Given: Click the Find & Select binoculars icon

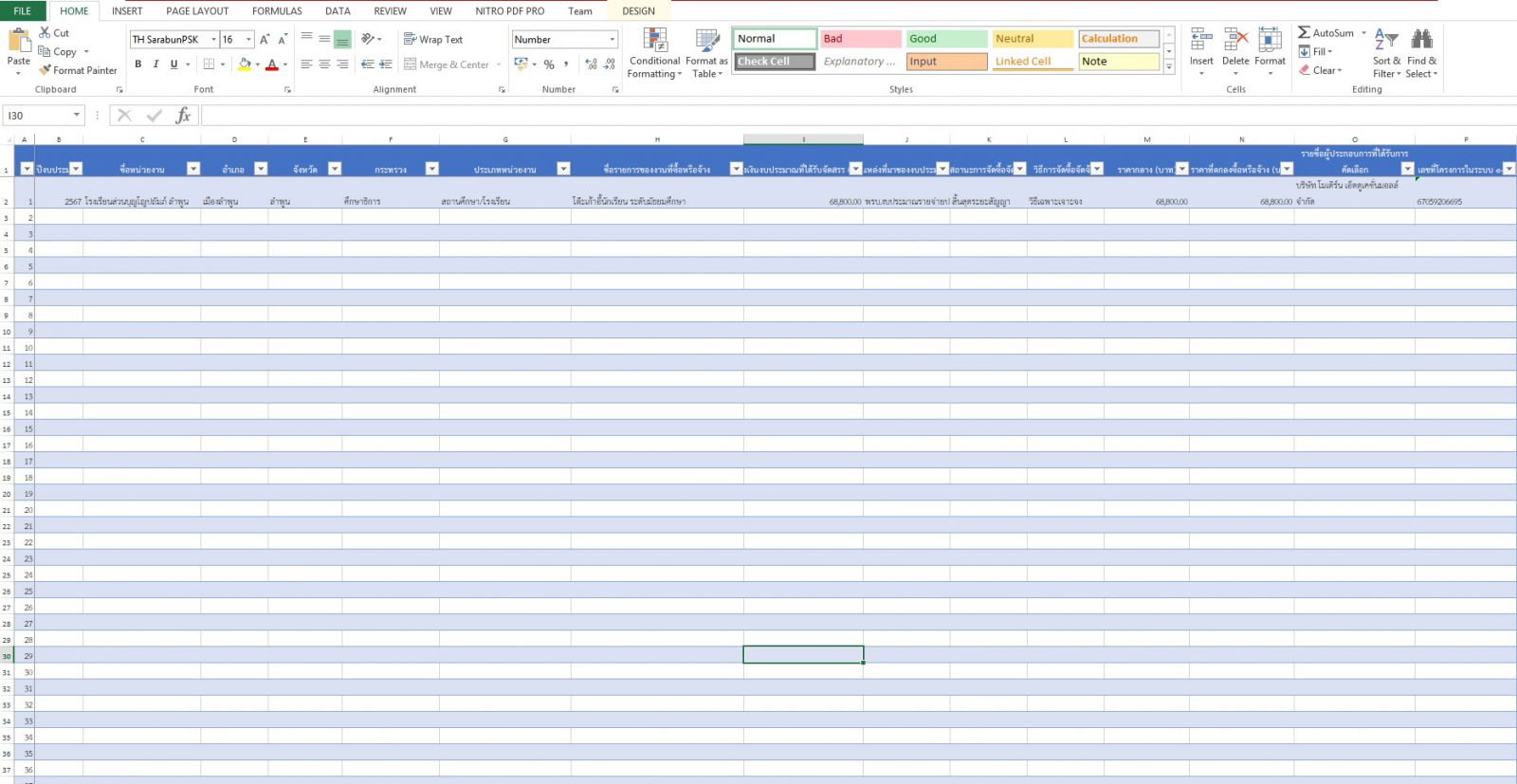Looking at the screenshot, I should point(1421,40).
